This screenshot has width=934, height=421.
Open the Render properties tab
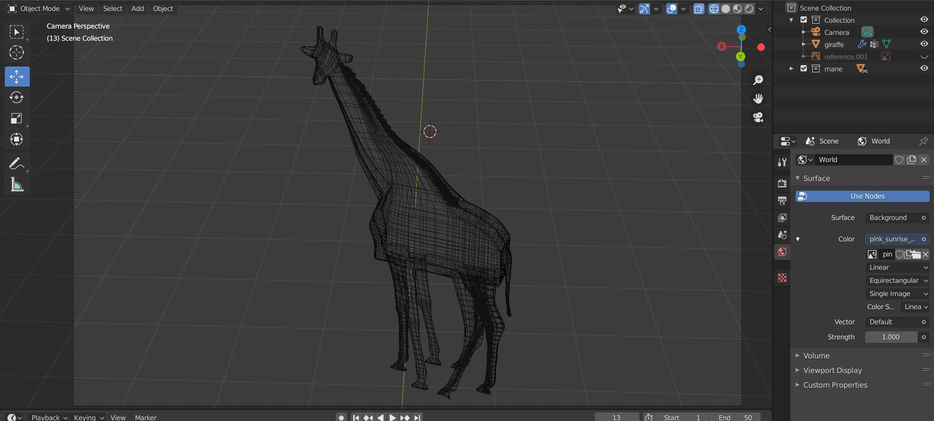[x=782, y=183]
